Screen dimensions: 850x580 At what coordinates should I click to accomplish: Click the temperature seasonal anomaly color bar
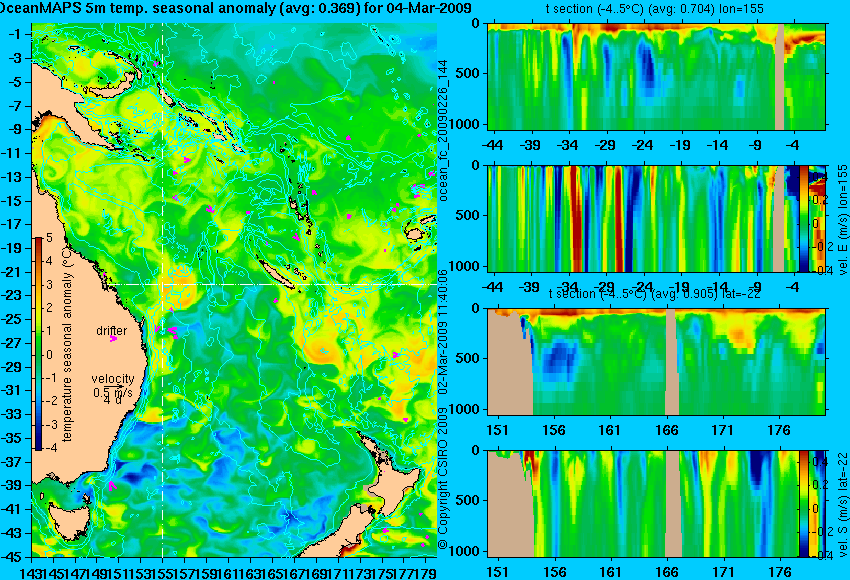(x=38, y=344)
